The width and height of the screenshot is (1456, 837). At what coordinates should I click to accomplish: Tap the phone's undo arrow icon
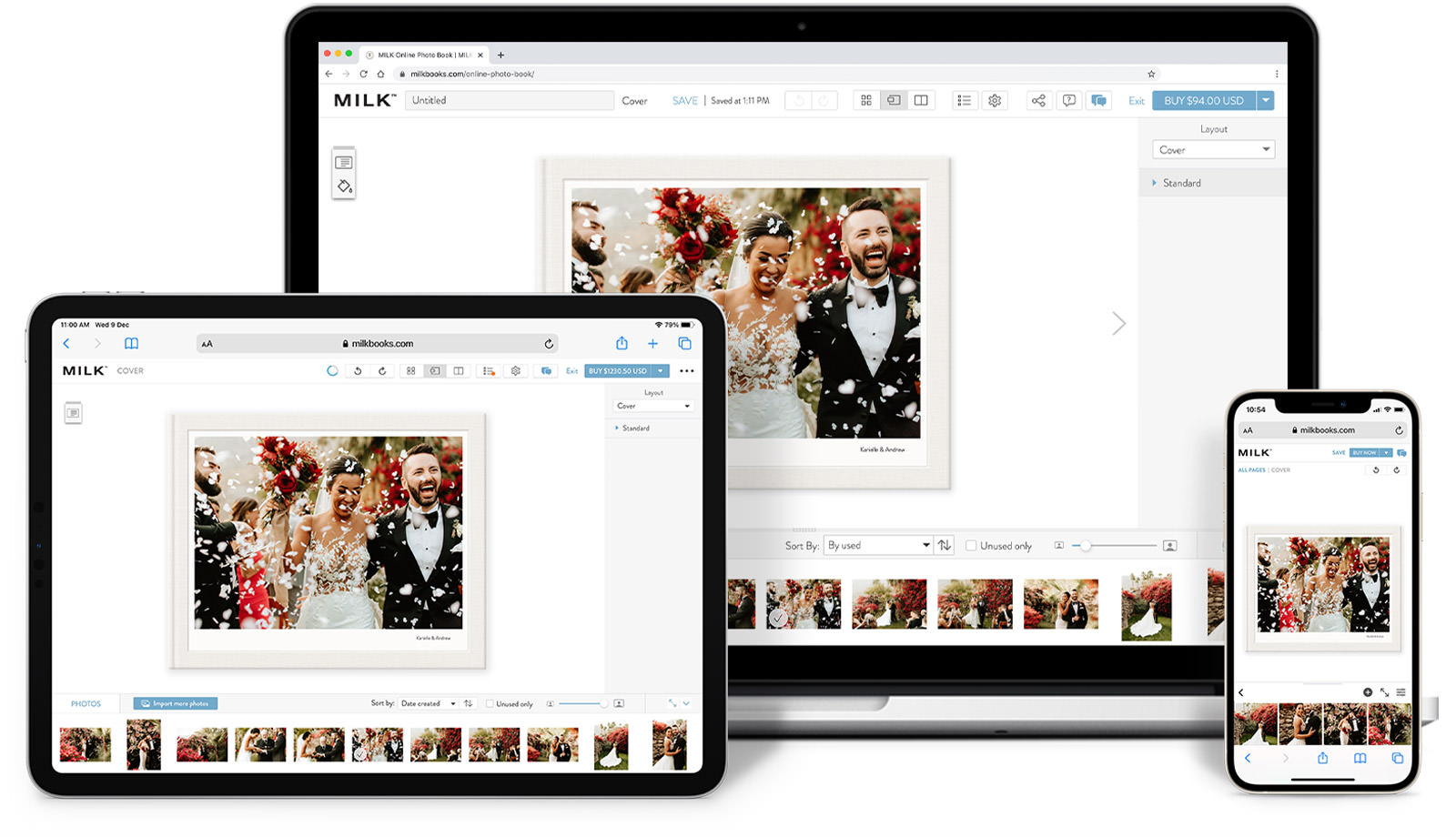point(1376,470)
